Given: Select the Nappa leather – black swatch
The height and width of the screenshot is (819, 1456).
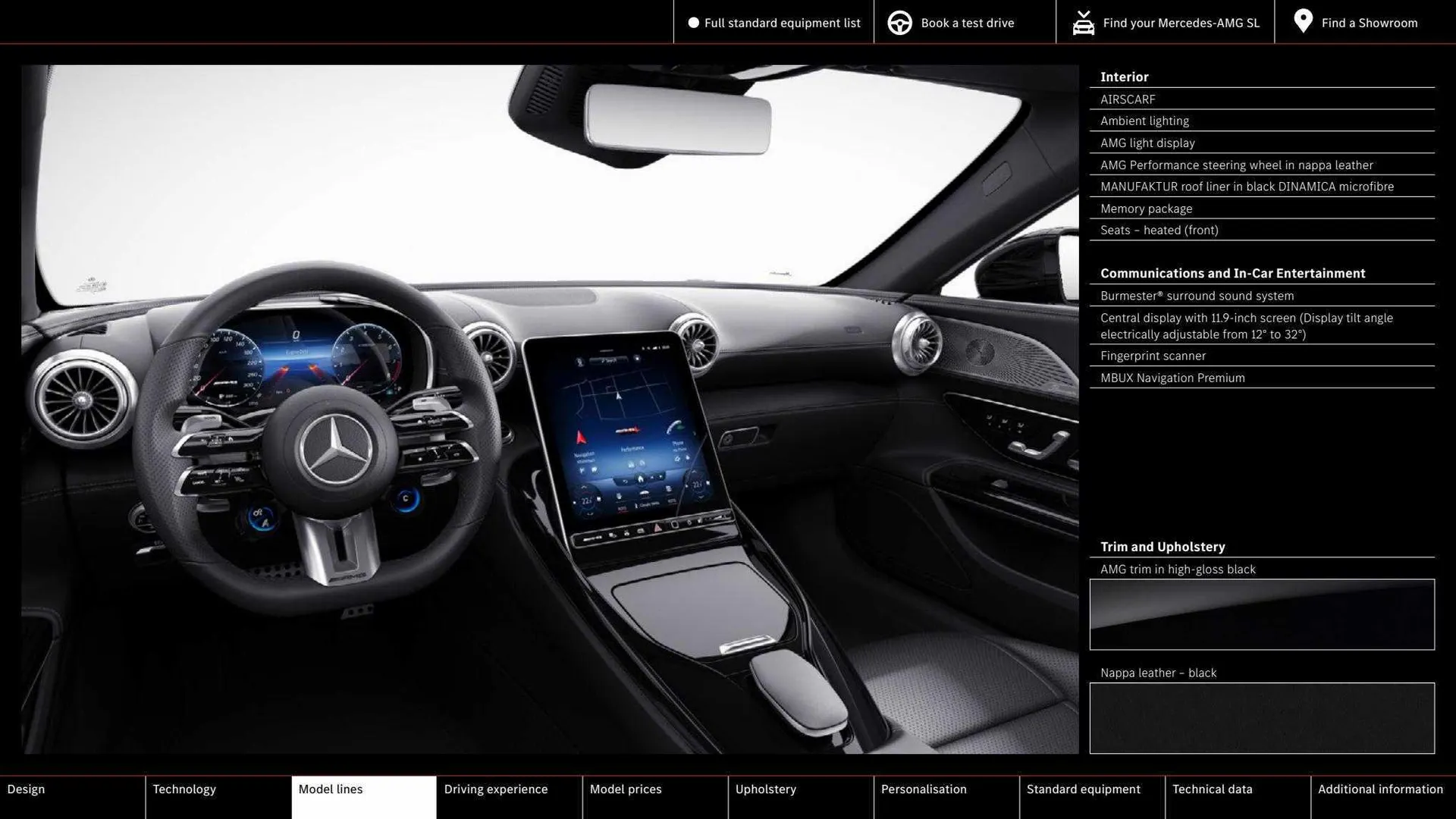Looking at the screenshot, I should pyautogui.click(x=1261, y=717).
